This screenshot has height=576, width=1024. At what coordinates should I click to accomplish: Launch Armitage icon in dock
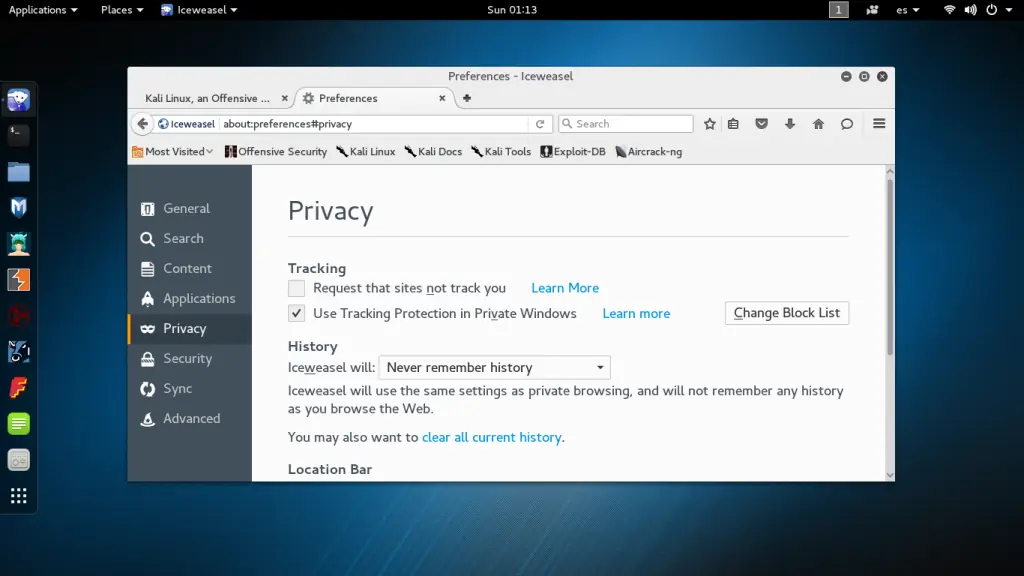(x=18, y=244)
